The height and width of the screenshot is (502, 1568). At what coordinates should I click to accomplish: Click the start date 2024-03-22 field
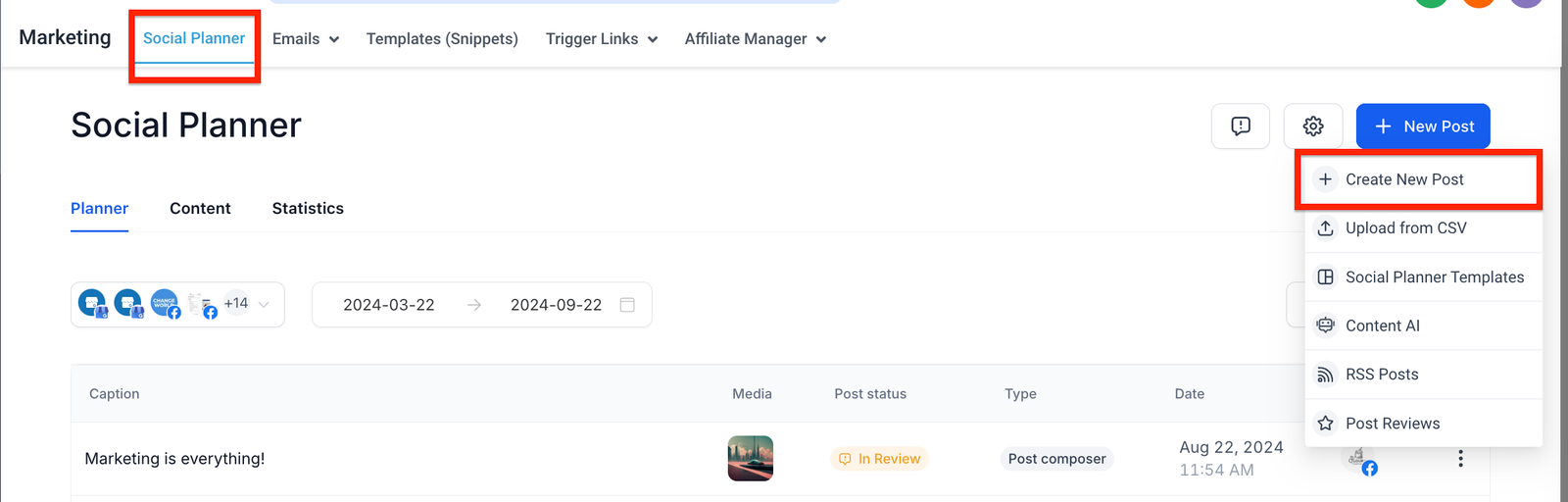pos(389,305)
